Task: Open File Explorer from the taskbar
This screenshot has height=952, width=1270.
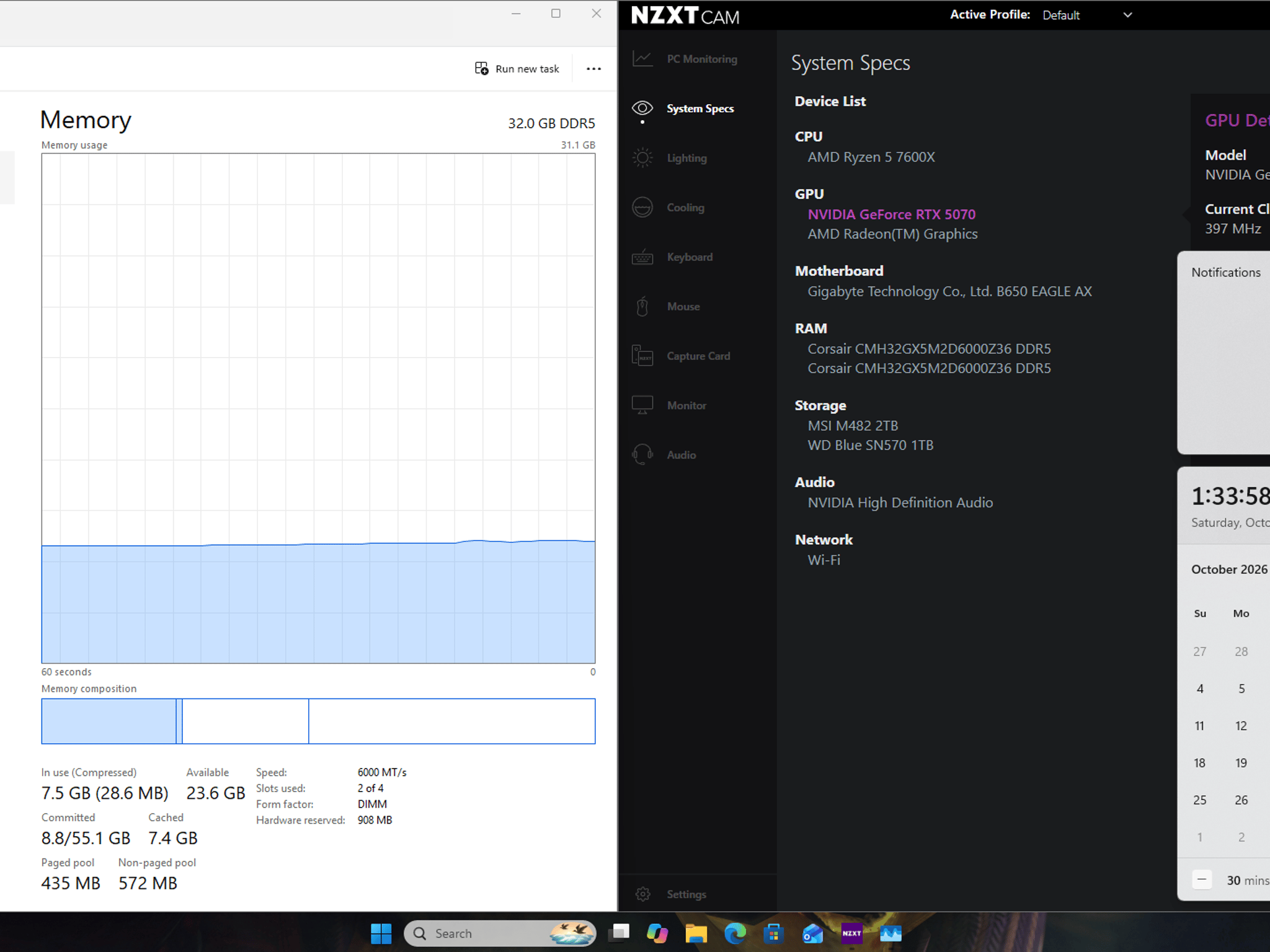Action: 696,933
